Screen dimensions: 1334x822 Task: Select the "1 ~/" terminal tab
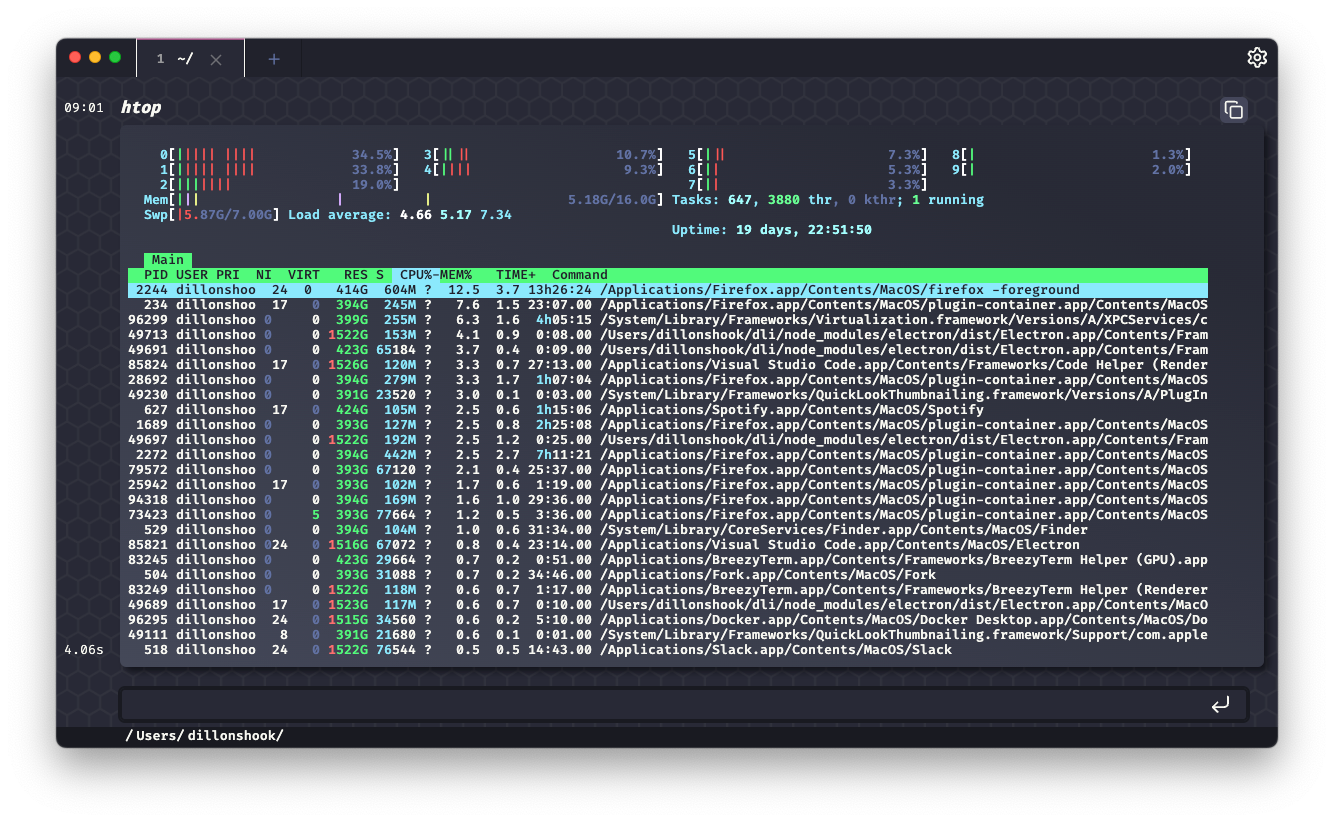coord(175,58)
